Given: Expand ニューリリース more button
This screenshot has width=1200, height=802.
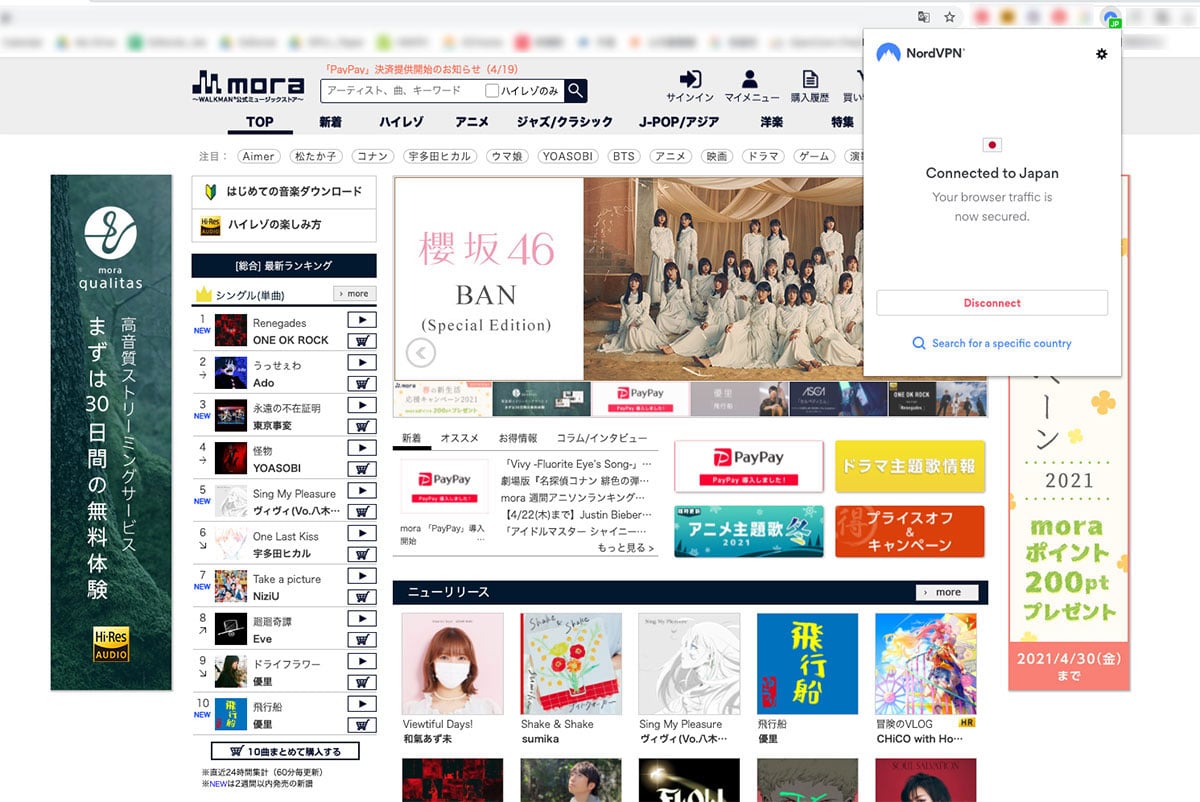Looking at the screenshot, I should pos(946,592).
